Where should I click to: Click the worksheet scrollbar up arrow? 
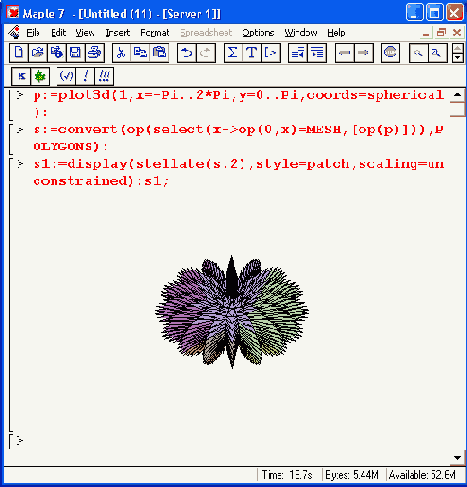(x=457, y=95)
